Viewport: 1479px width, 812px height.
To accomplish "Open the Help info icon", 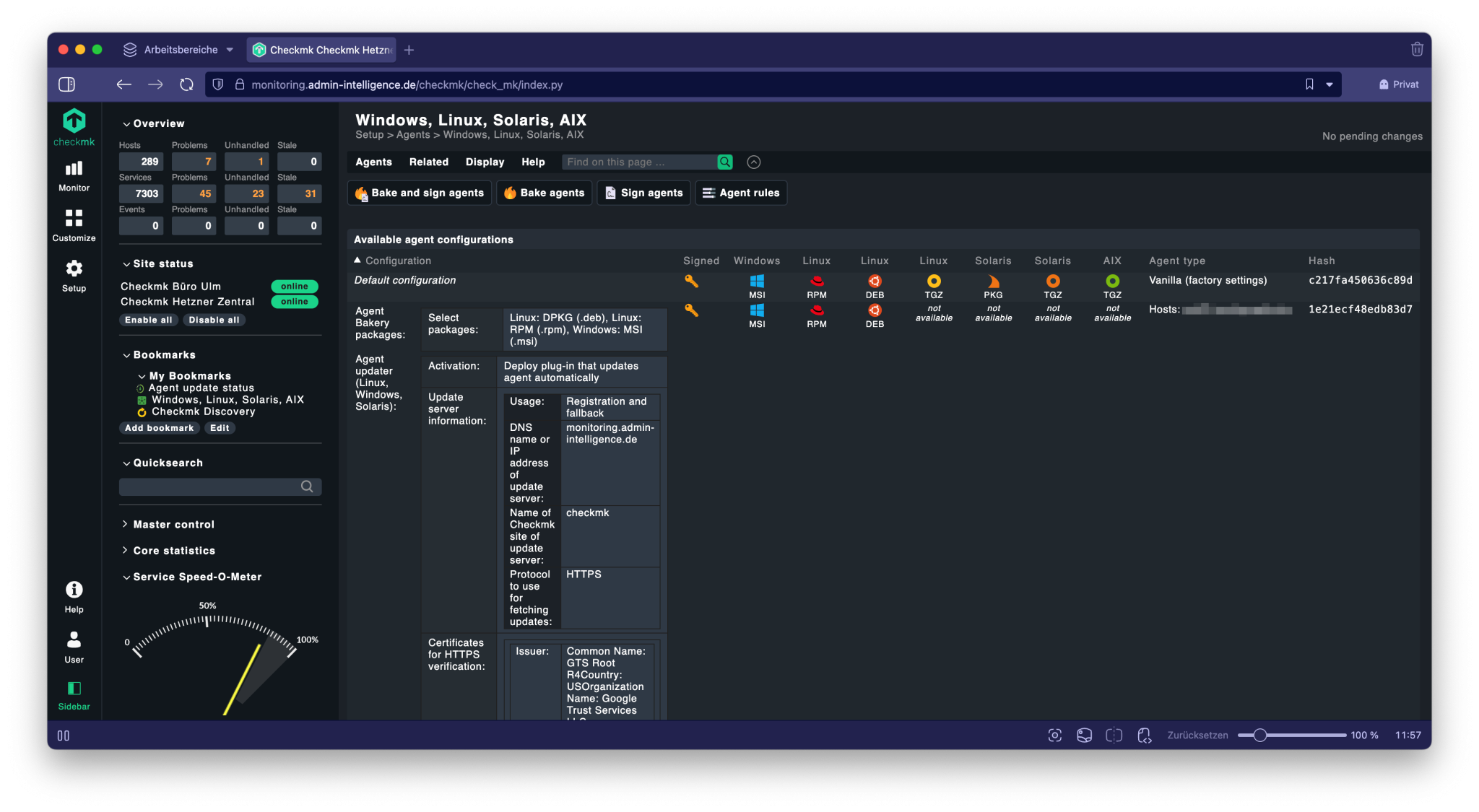I will tap(74, 597).
